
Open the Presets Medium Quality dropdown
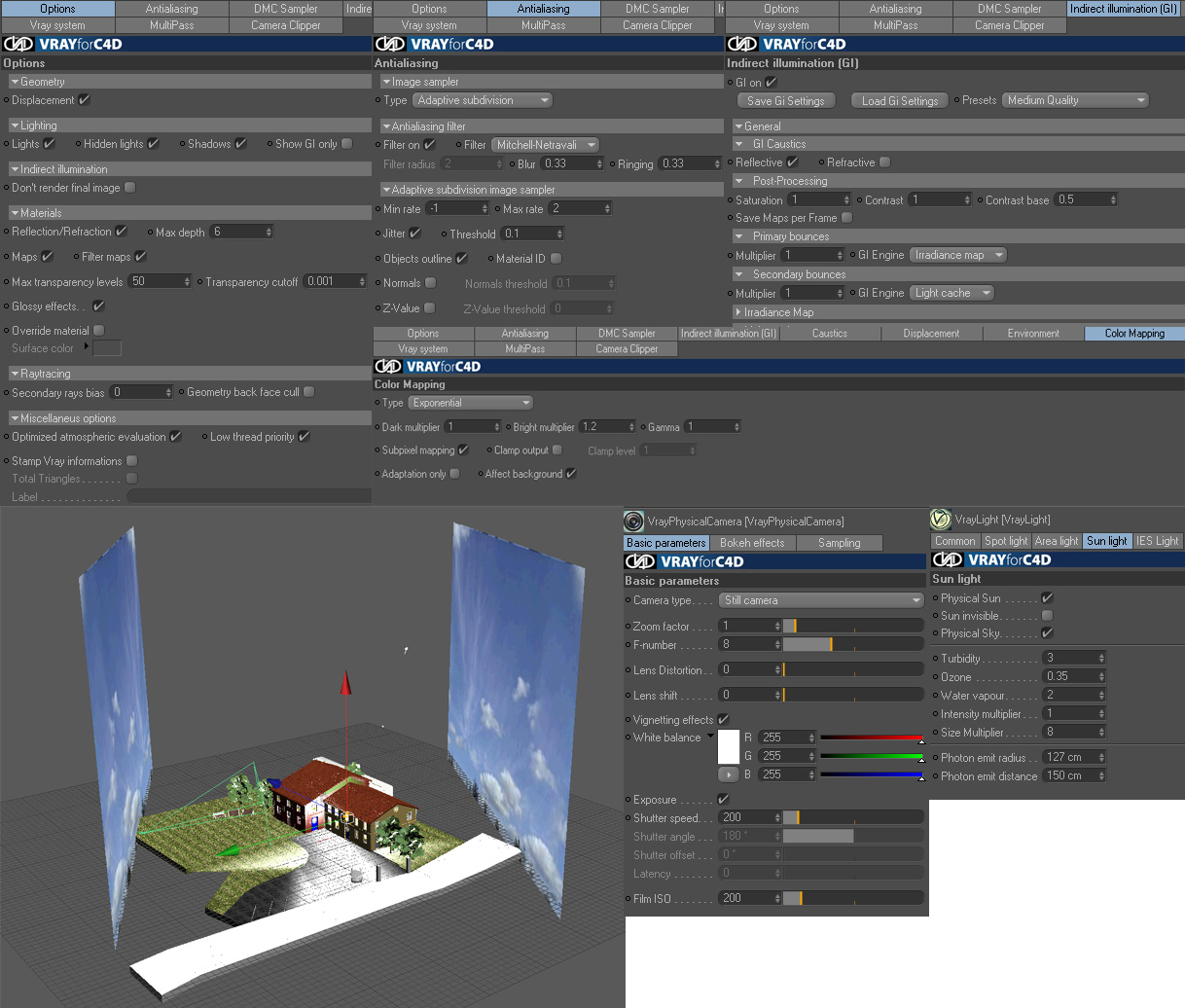tap(1075, 100)
